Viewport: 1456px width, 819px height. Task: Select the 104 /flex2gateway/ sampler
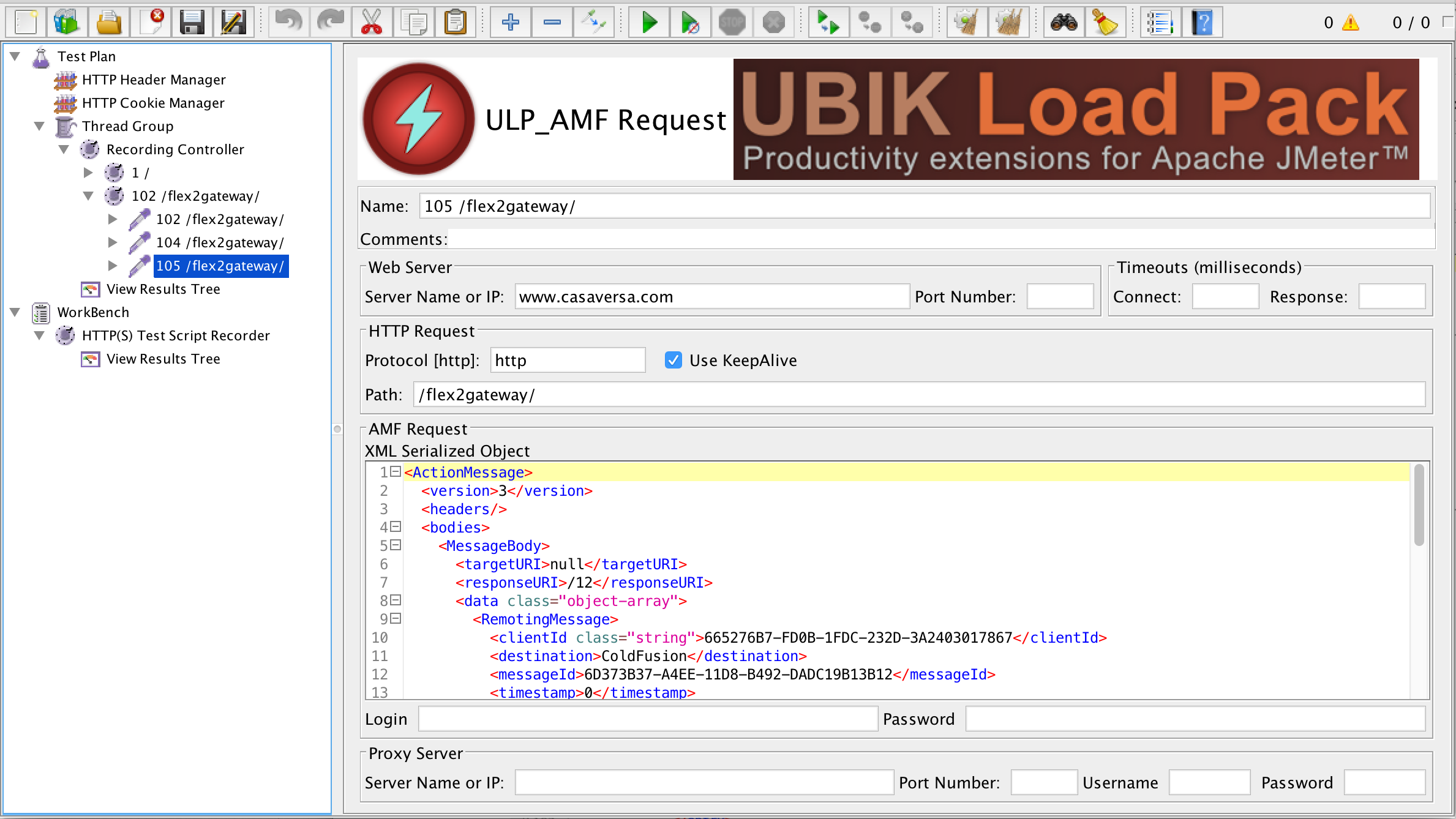(220, 242)
